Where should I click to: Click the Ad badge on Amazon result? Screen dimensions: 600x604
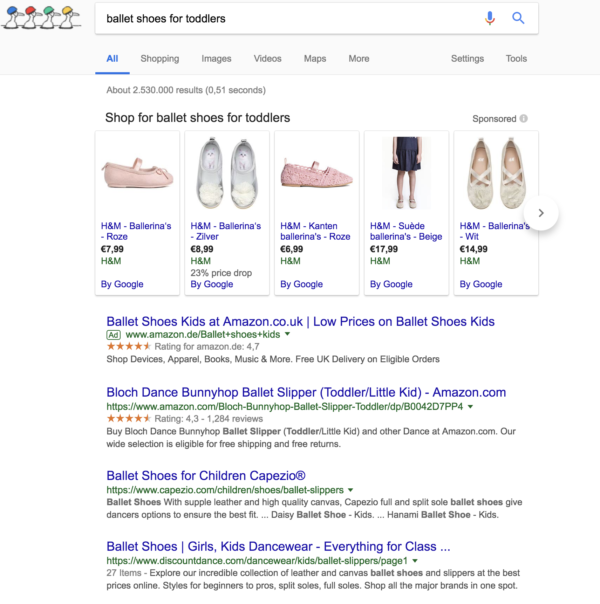113,335
